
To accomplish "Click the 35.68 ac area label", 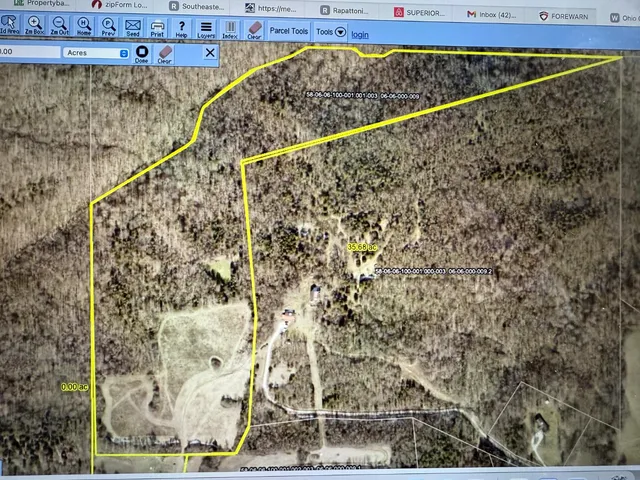I will (362, 247).
